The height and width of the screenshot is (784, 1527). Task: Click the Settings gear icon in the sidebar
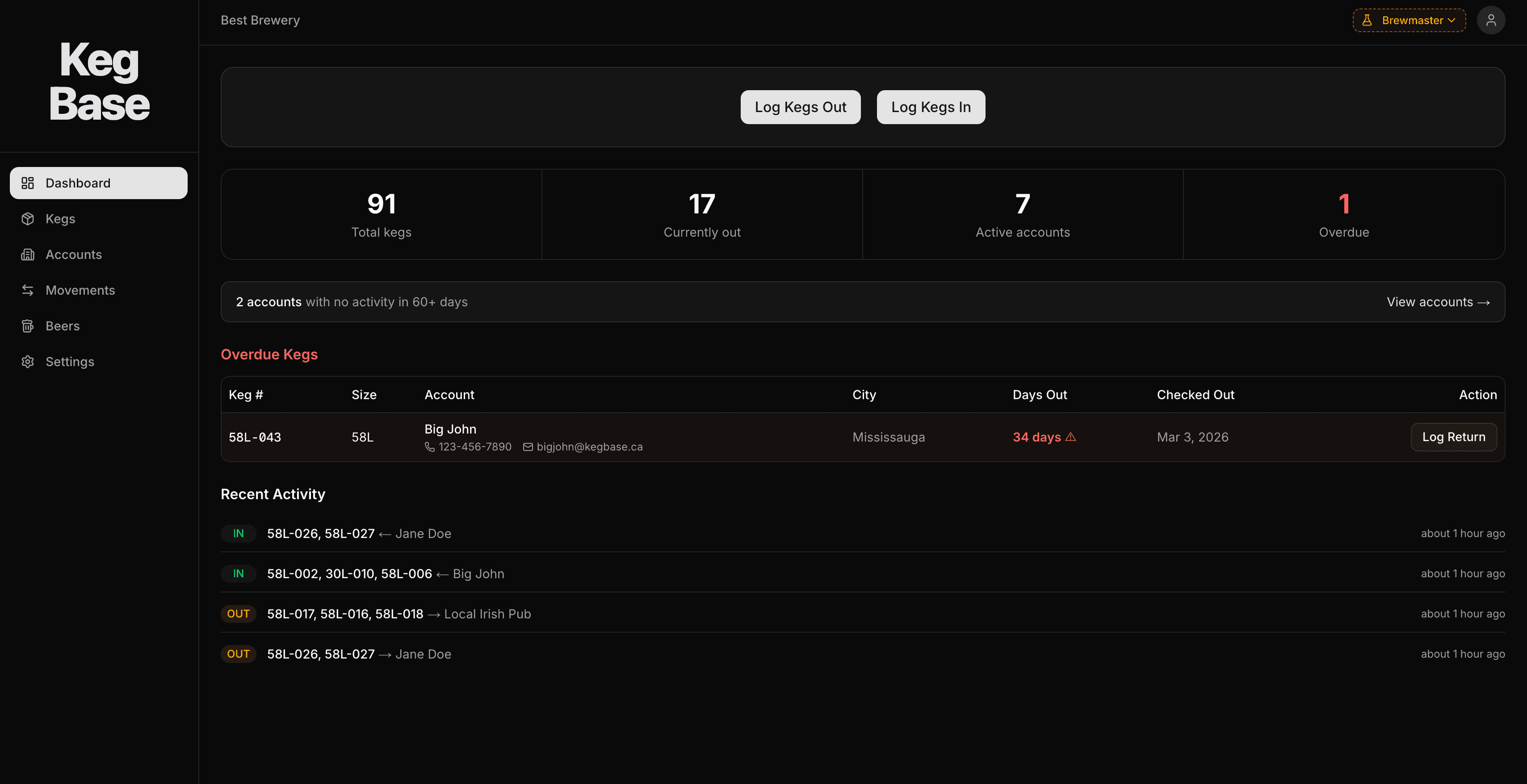pyautogui.click(x=27, y=362)
